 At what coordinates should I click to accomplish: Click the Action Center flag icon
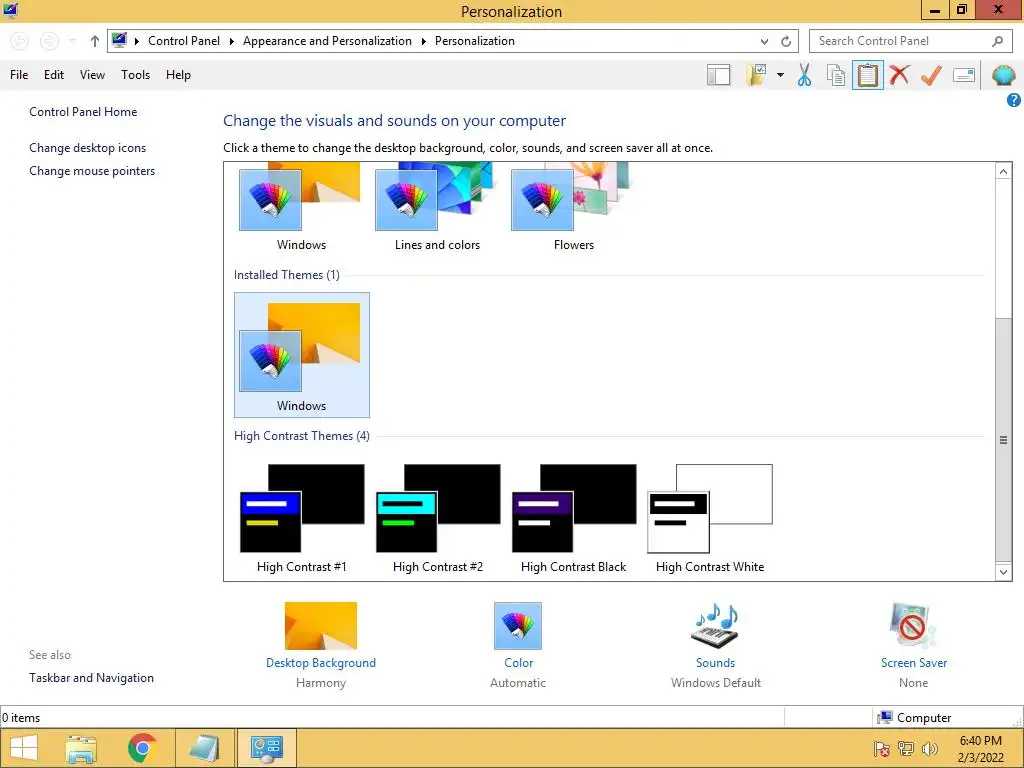click(882, 749)
